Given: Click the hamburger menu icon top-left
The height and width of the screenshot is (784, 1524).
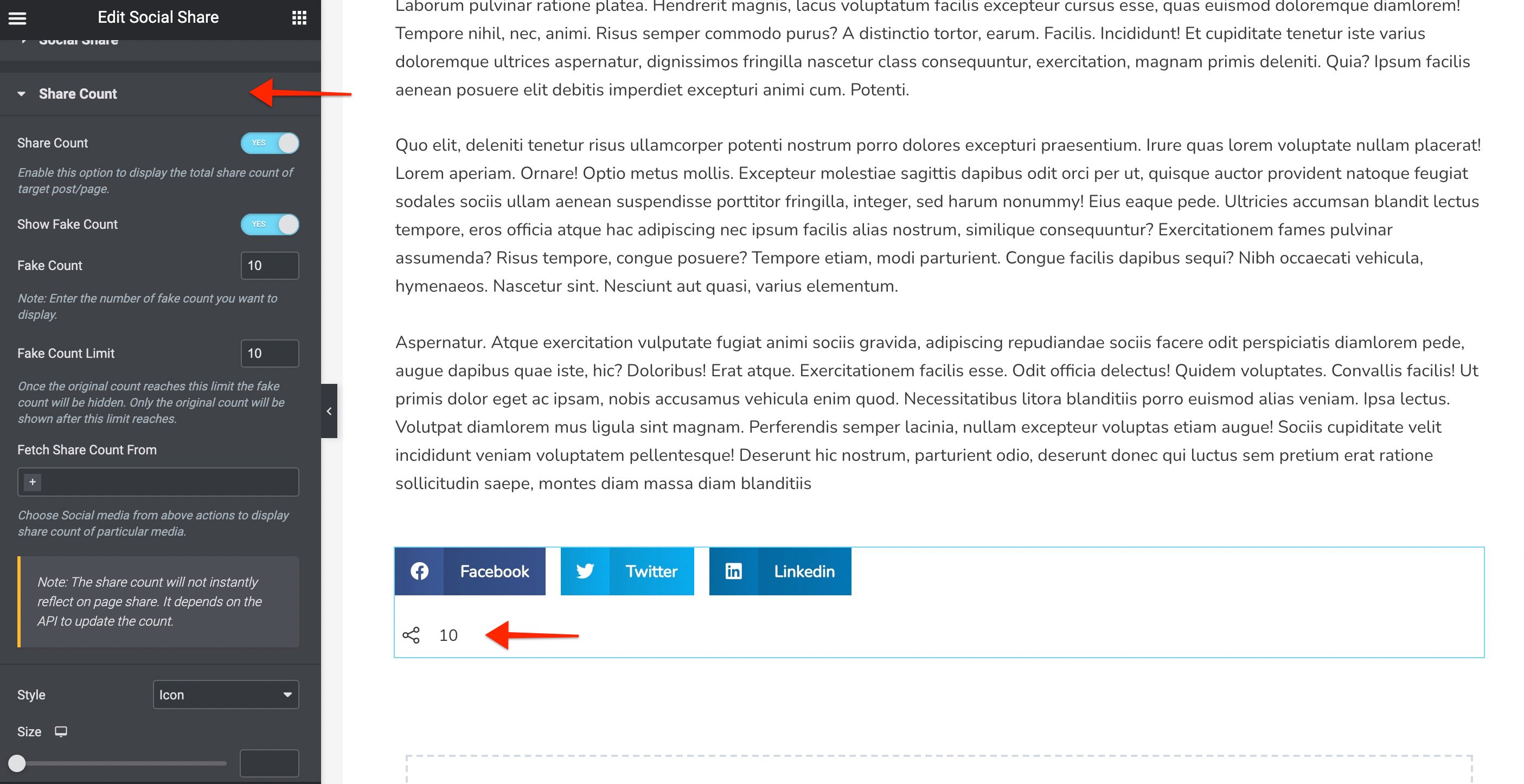Looking at the screenshot, I should tap(17, 18).
